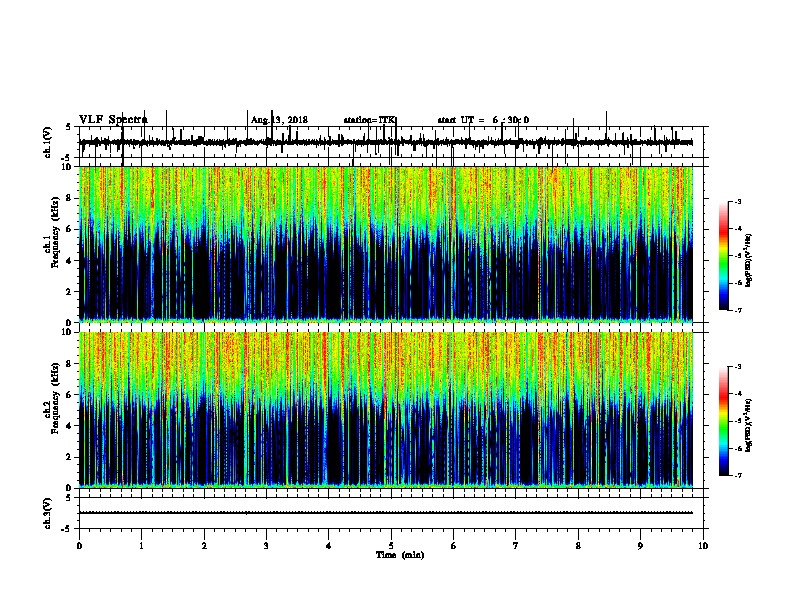The width and height of the screenshot is (792, 612).
Task: Select the "start UT = 6 : 30: 0" text
Action: point(483,120)
